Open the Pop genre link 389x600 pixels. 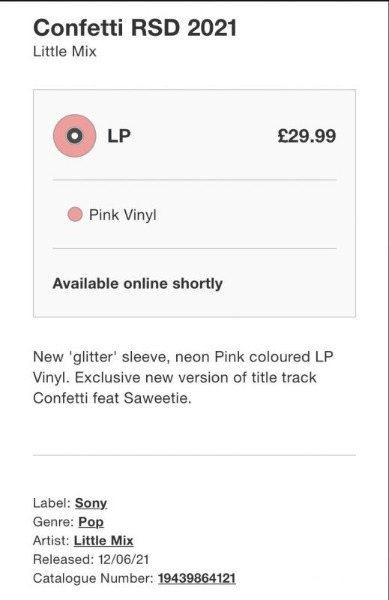(91, 522)
